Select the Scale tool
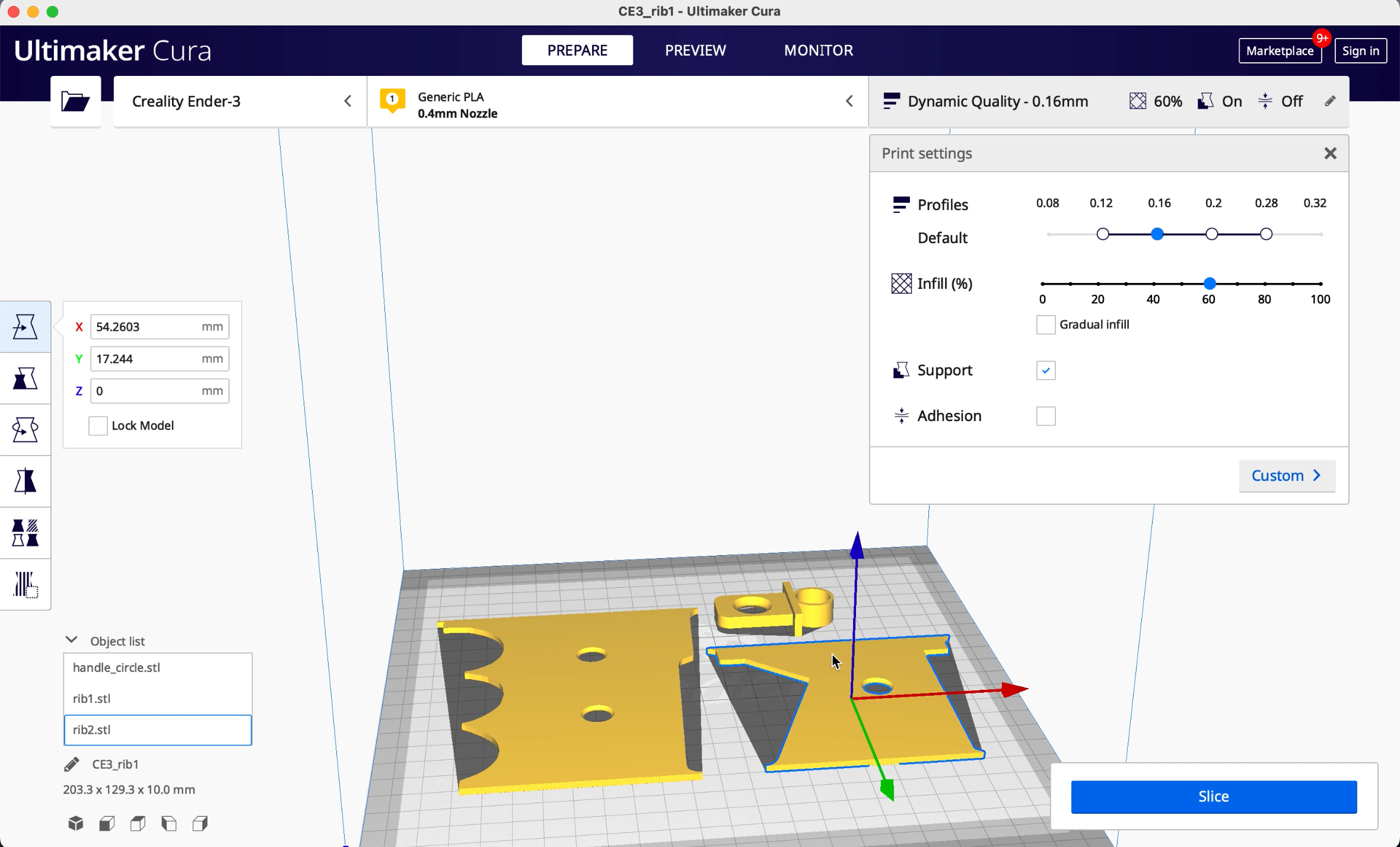 tap(25, 378)
